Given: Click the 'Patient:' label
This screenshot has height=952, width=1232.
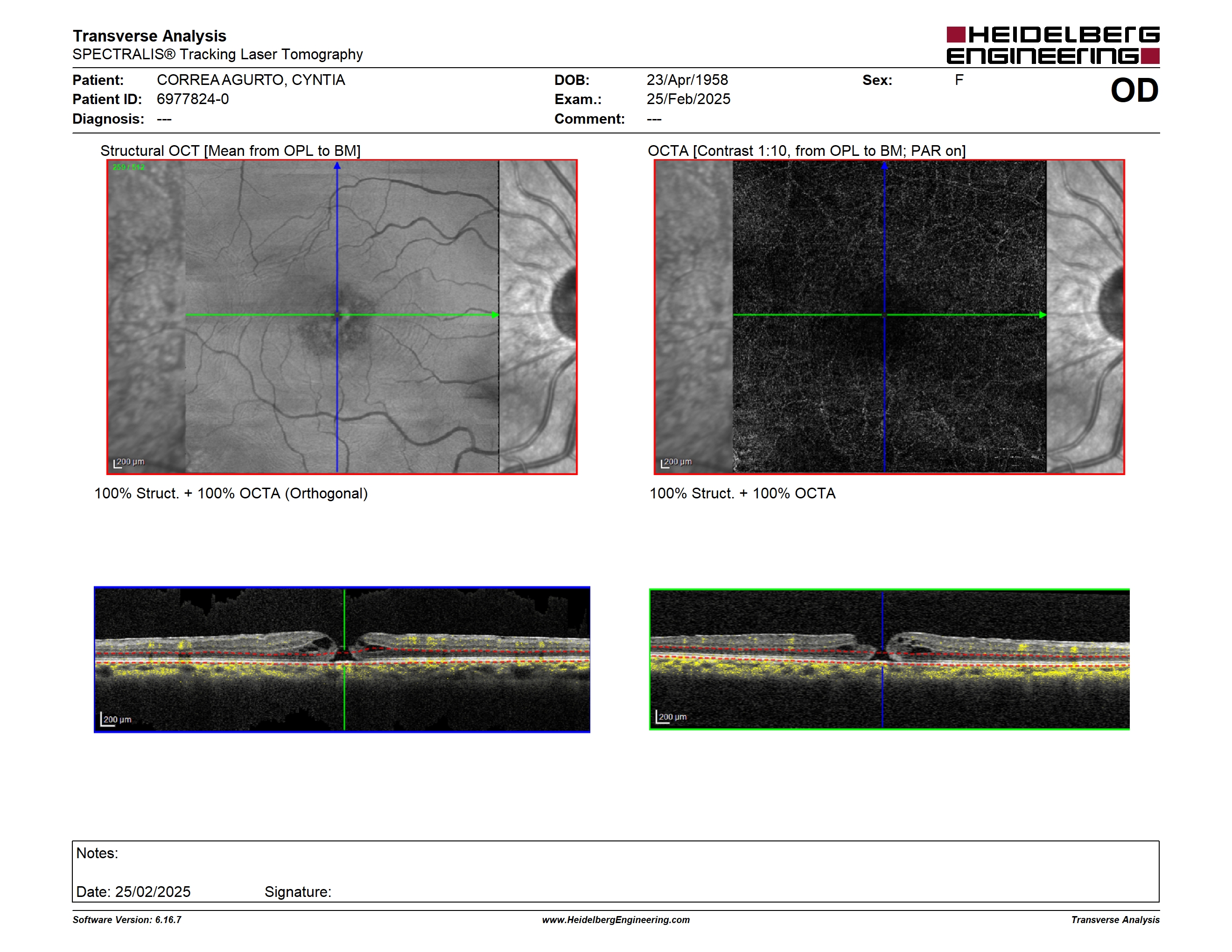Looking at the screenshot, I should coord(98,80).
